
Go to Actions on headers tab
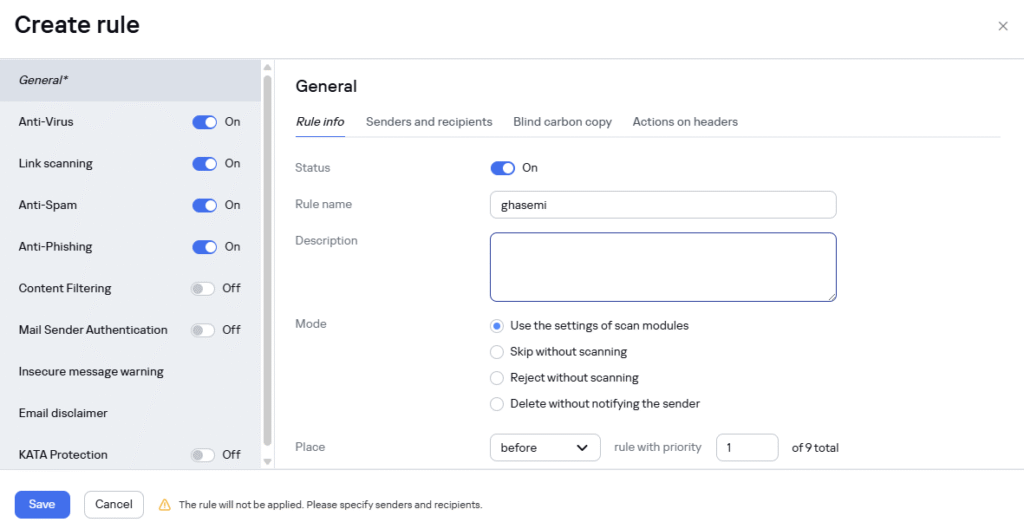click(x=685, y=122)
